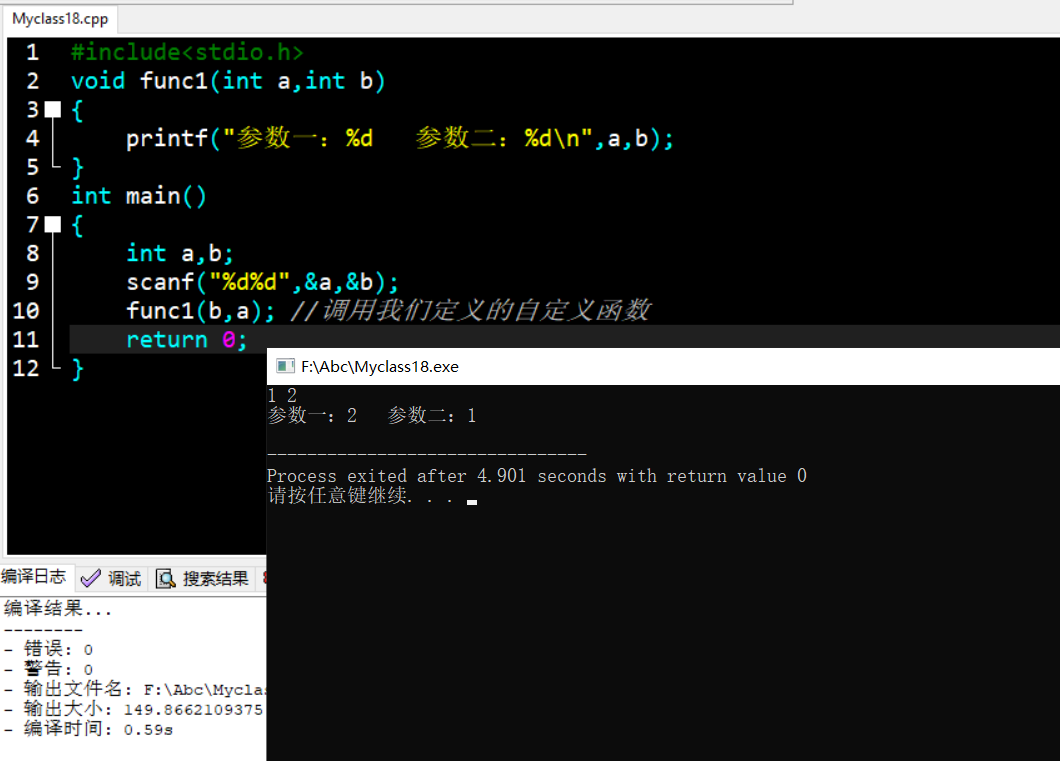Click line number 1 in the gutter
Viewport: 1060px width, 761px height.
point(32,52)
